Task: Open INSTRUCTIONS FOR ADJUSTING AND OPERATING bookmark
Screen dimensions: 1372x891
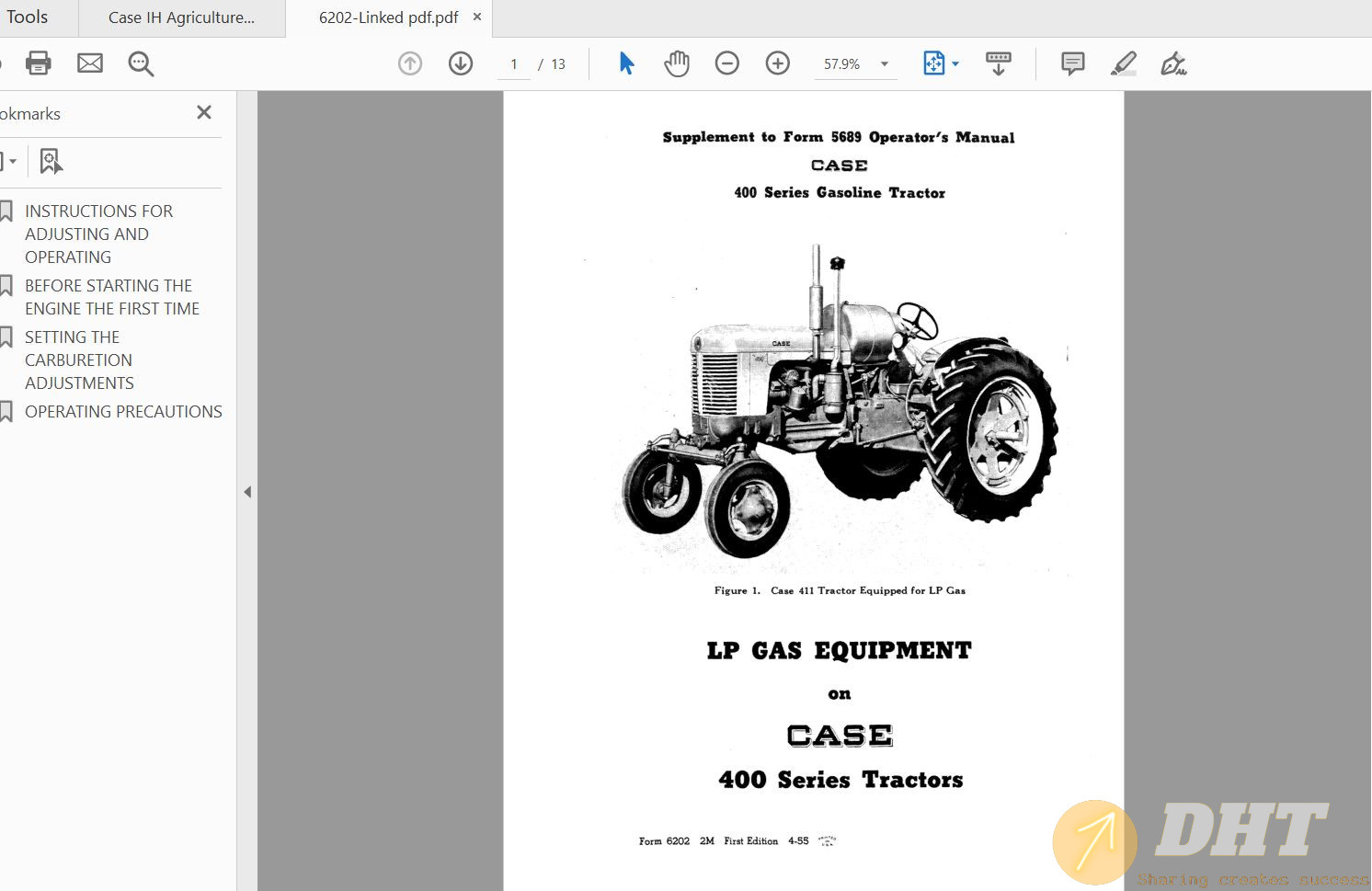Action: pyautogui.click(x=98, y=234)
